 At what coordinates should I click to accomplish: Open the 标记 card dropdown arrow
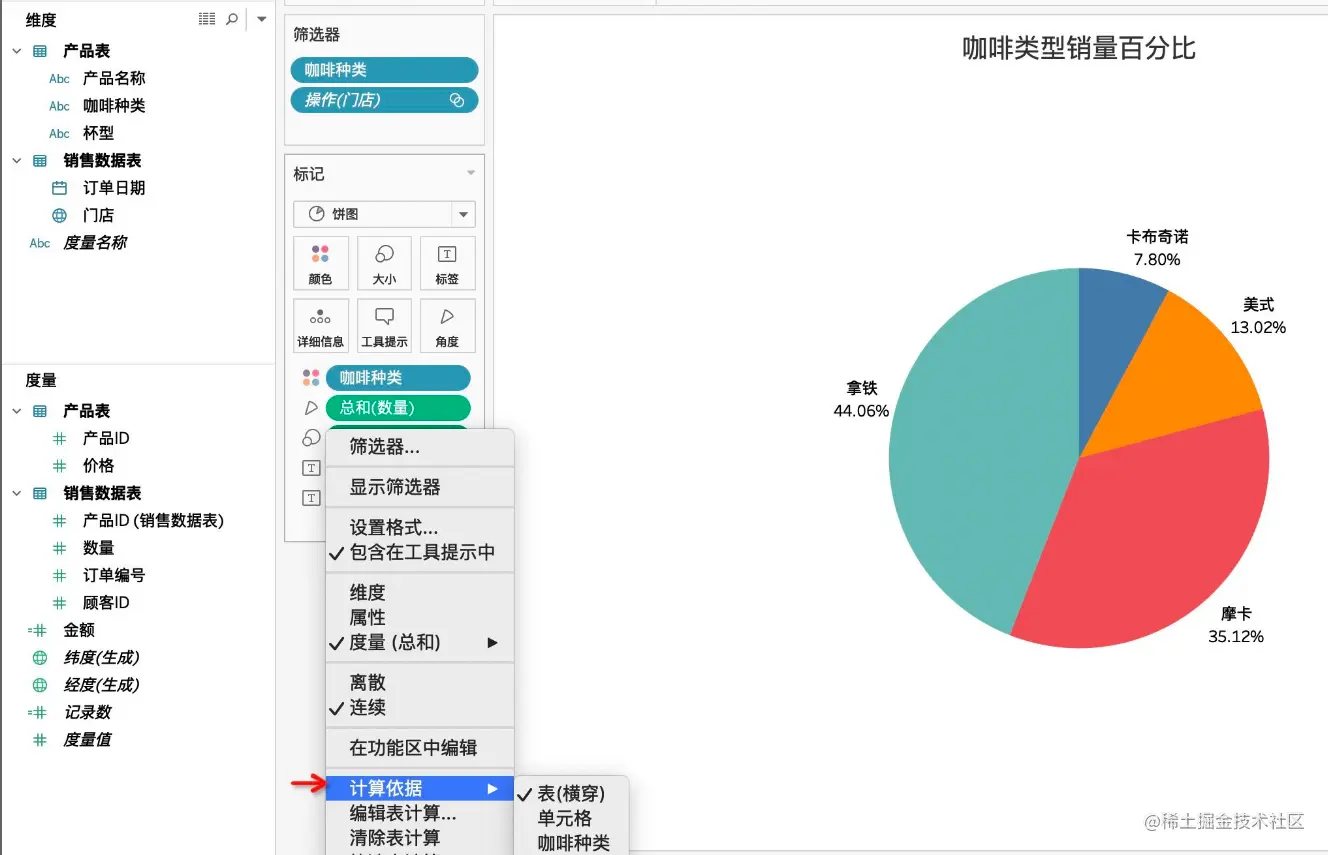[x=471, y=174]
